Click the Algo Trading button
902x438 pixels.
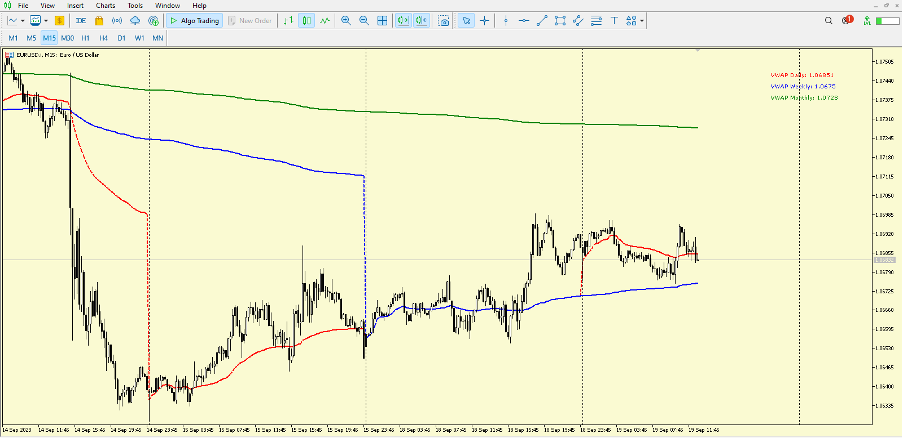(194, 20)
